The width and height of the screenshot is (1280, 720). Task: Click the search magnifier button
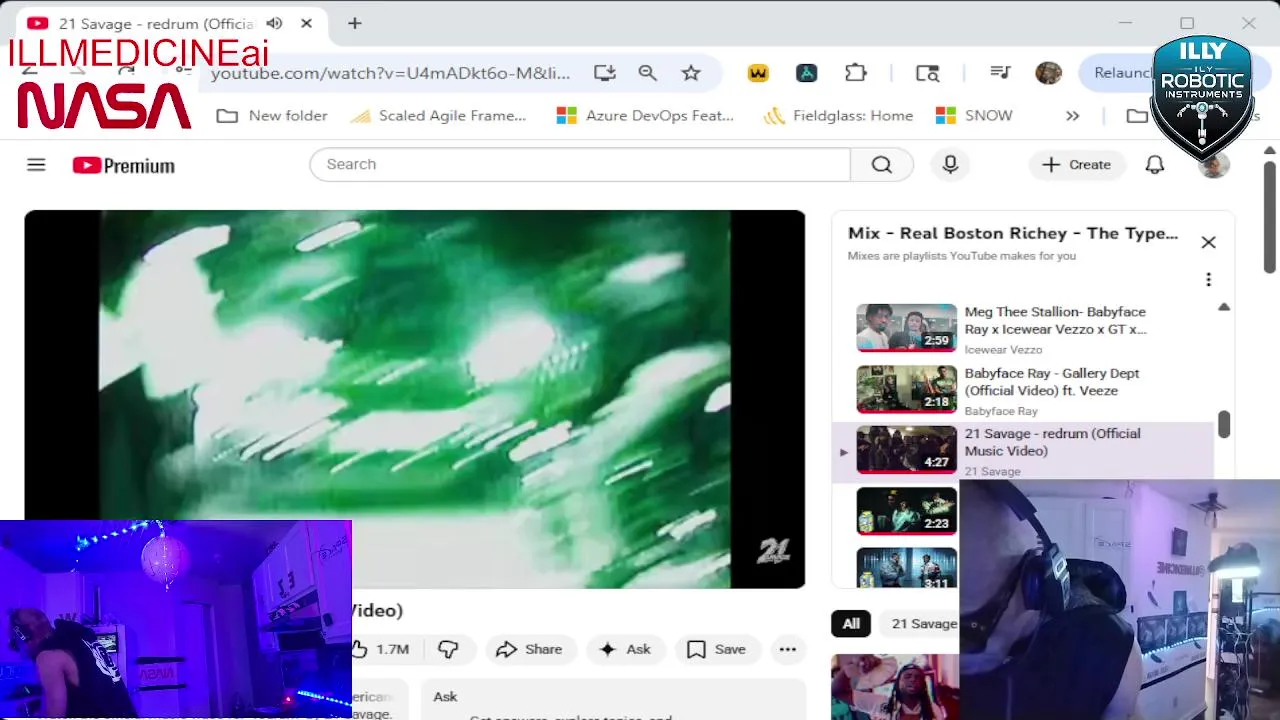881,164
